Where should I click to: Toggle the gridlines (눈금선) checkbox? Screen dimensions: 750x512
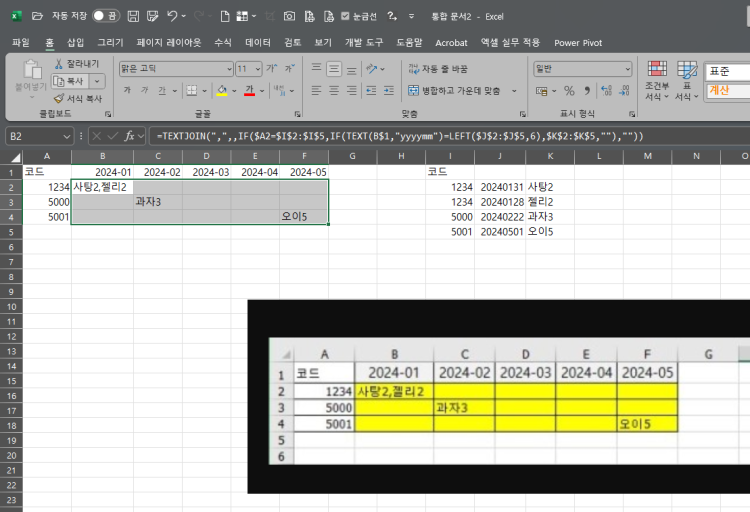tap(346, 16)
